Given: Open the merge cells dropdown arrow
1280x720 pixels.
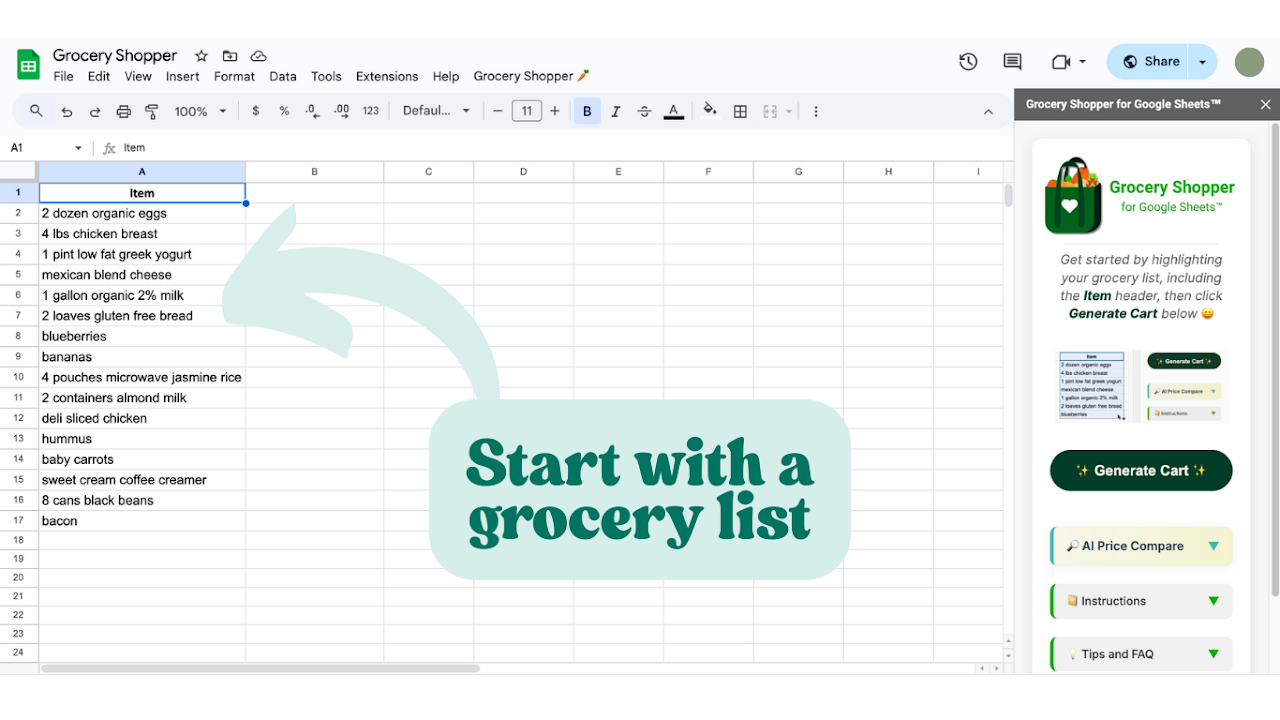Looking at the screenshot, I should pyautogui.click(x=789, y=111).
